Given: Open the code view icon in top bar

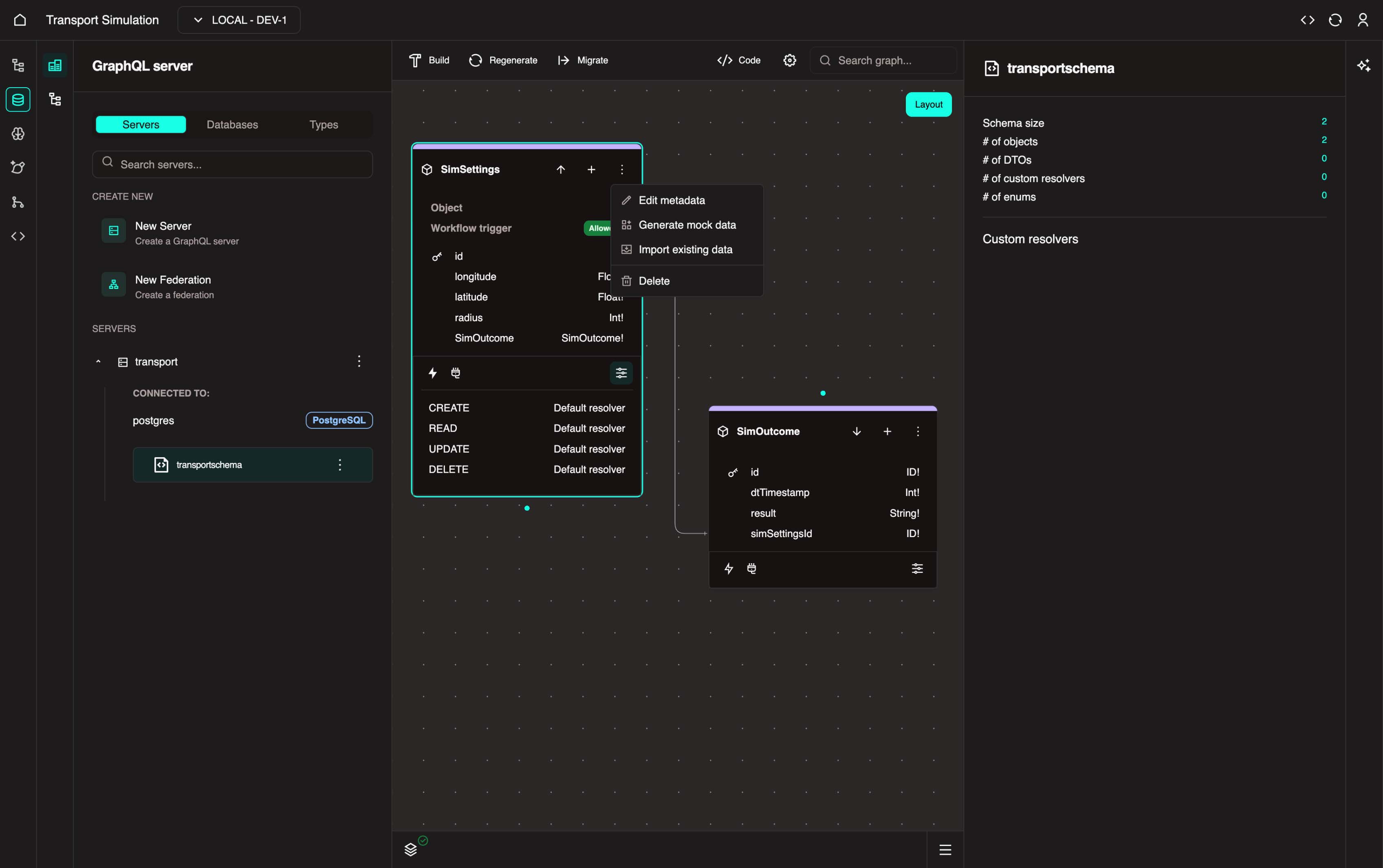Looking at the screenshot, I should [1307, 20].
